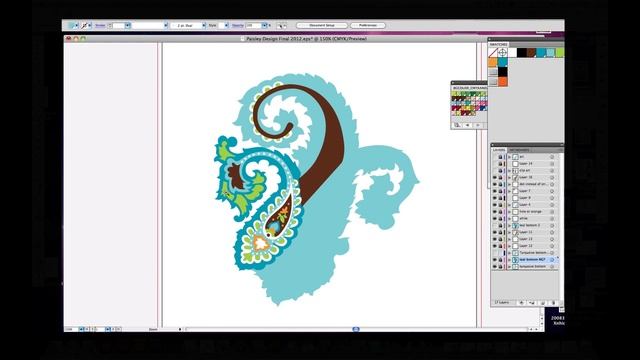The width and height of the screenshot is (640, 360).
Task: Select the white swatch in Swatches panel
Action: coord(512,52)
